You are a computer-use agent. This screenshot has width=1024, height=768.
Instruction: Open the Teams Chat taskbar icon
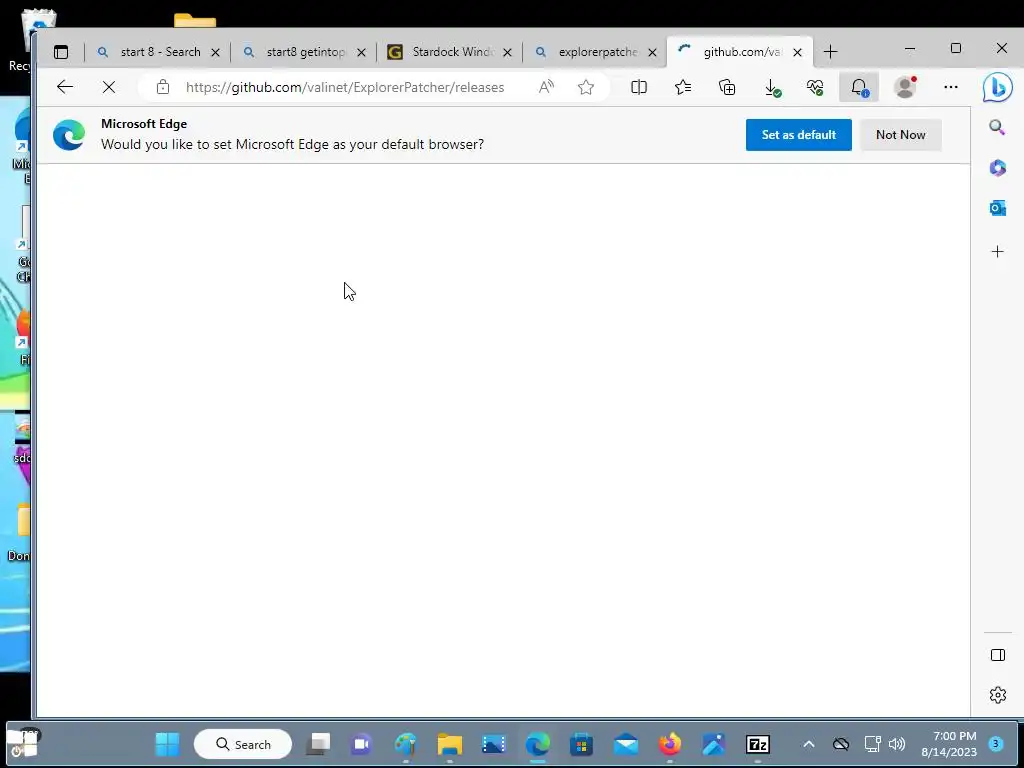pos(361,744)
